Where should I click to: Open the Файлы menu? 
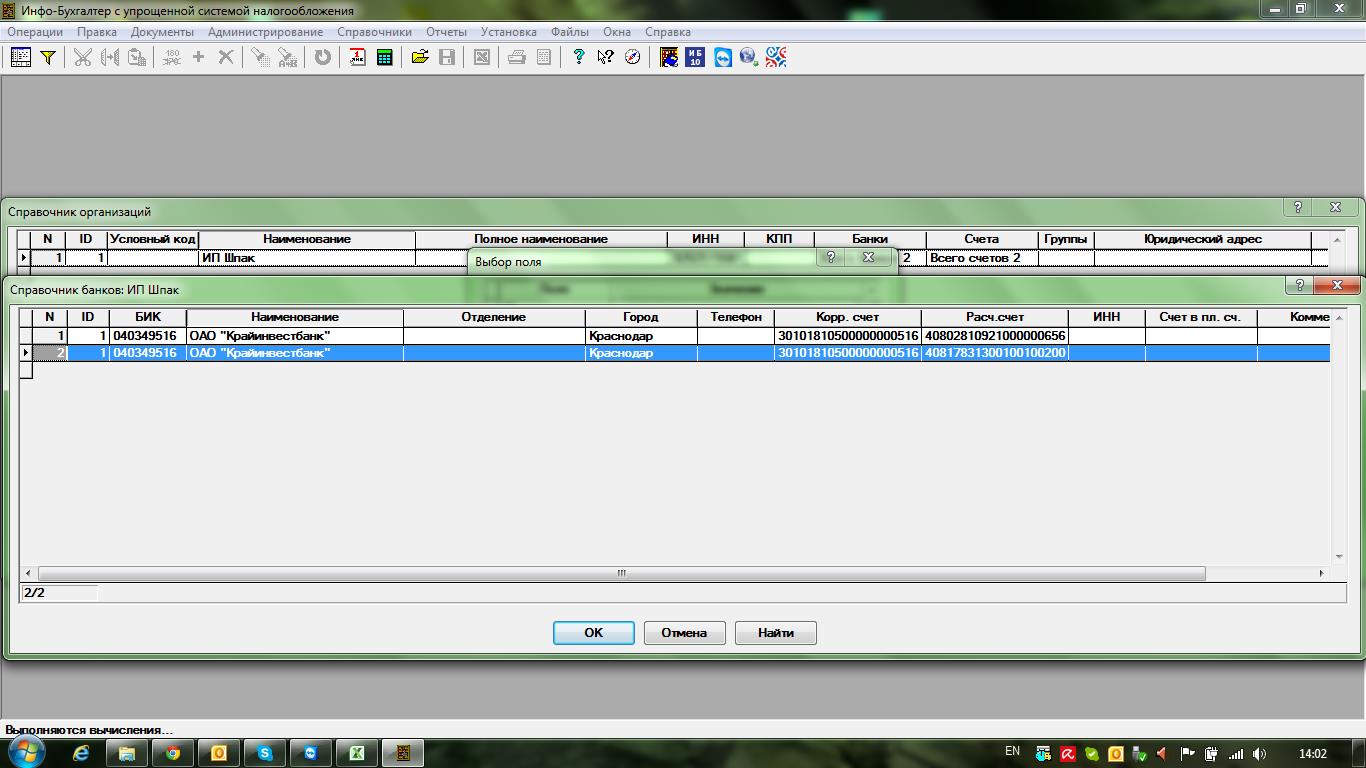click(570, 32)
